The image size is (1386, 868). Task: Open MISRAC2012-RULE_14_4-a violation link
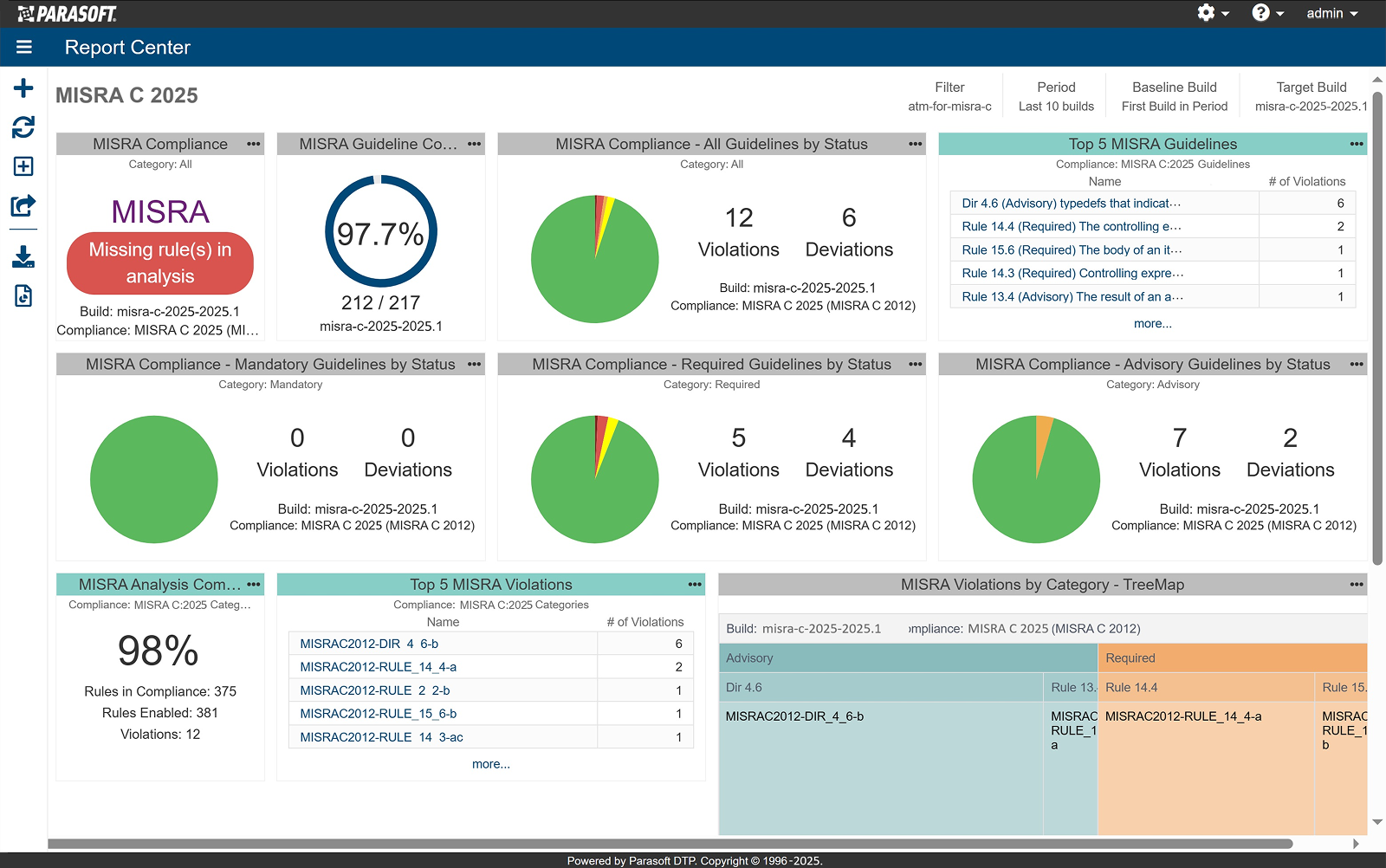378,667
